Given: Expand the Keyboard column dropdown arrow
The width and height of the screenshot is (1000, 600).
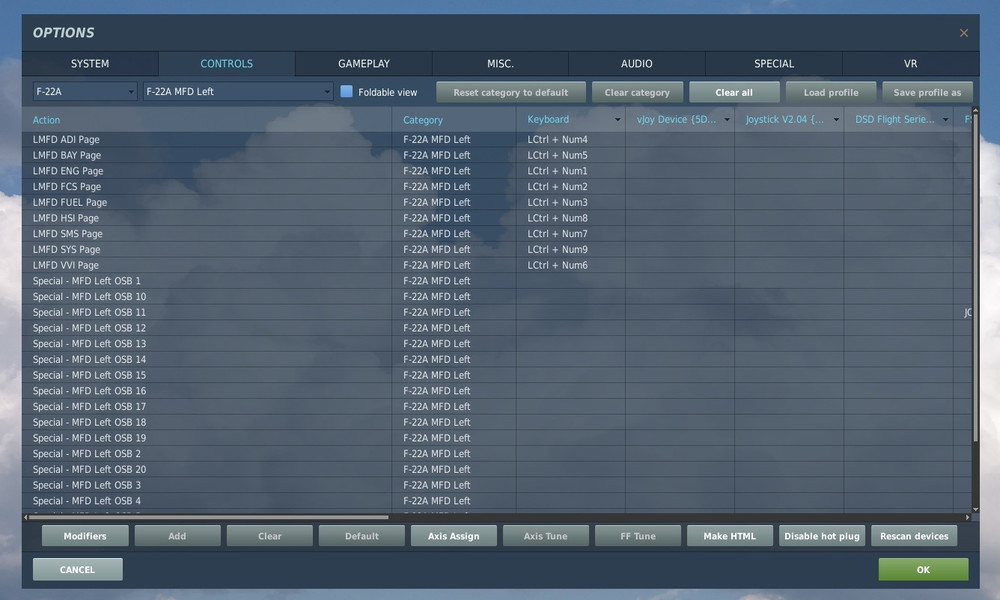Looking at the screenshot, I should tap(617, 119).
